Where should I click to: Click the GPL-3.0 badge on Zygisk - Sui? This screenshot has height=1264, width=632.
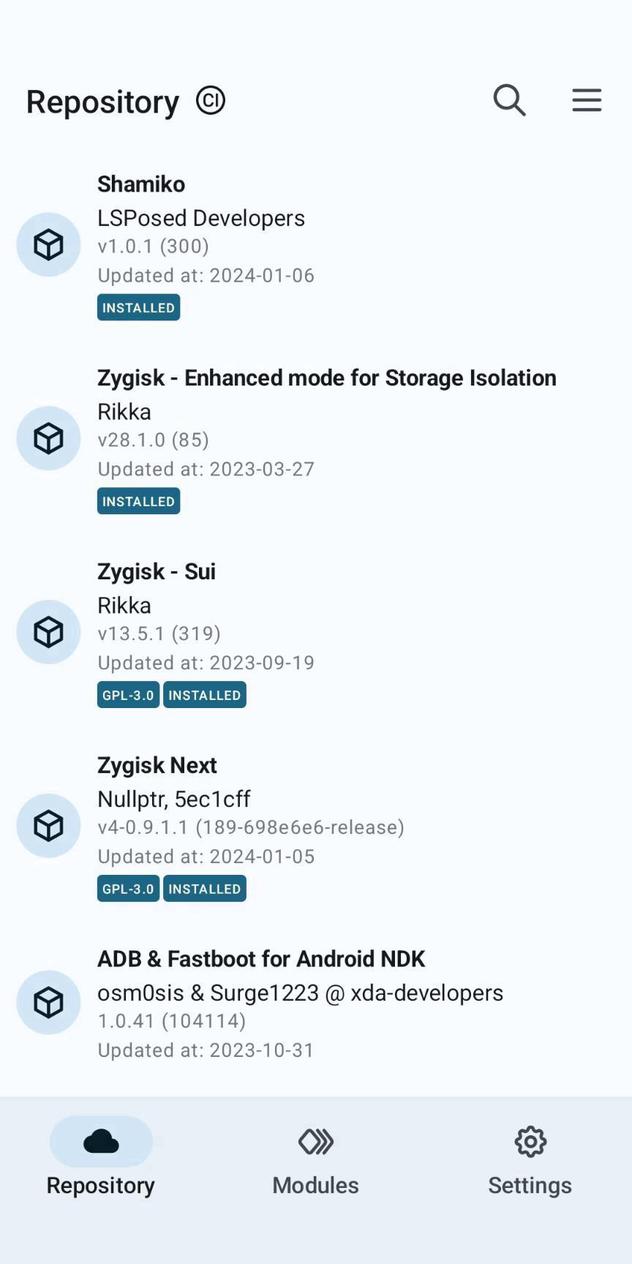[x=127, y=694]
